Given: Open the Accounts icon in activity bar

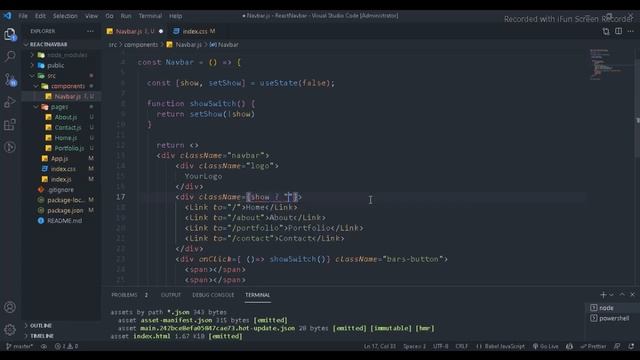Looking at the screenshot, I should point(10,307).
